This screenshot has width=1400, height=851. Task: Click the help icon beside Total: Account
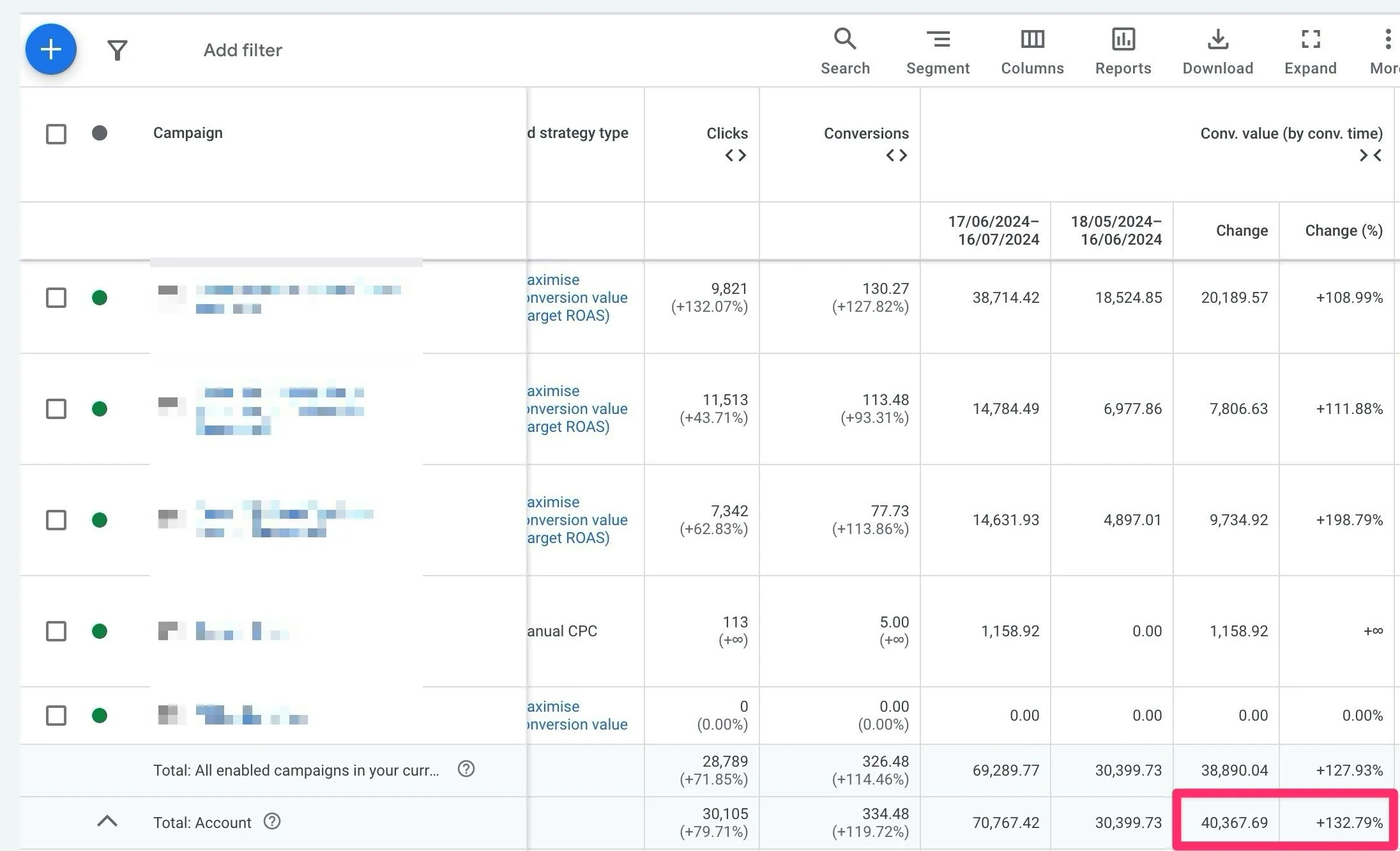(272, 822)
